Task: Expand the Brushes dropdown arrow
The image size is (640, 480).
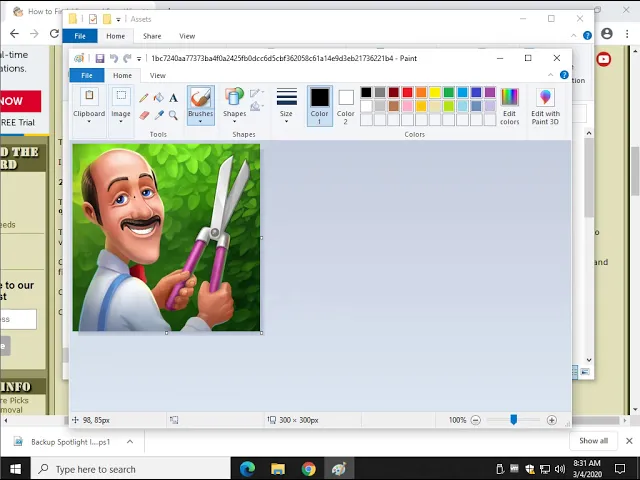Action: (x=200, y=122)
